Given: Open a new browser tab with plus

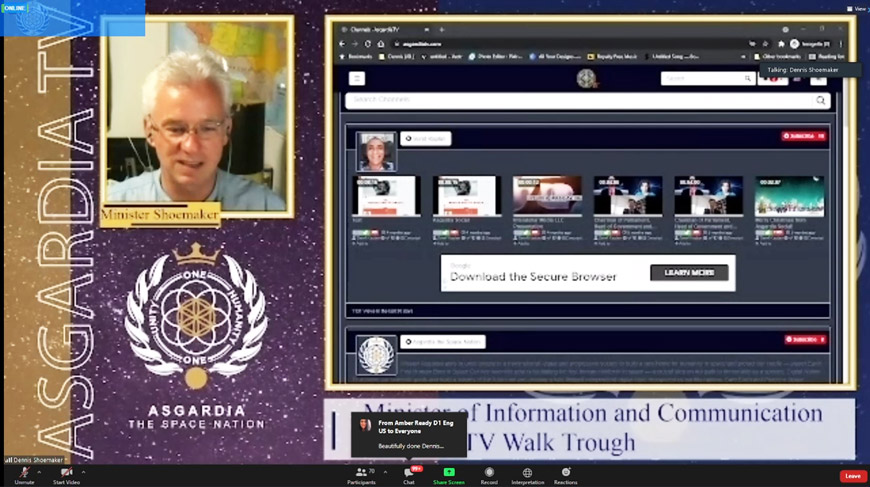Looking at the screenshot, I should 442,29.
